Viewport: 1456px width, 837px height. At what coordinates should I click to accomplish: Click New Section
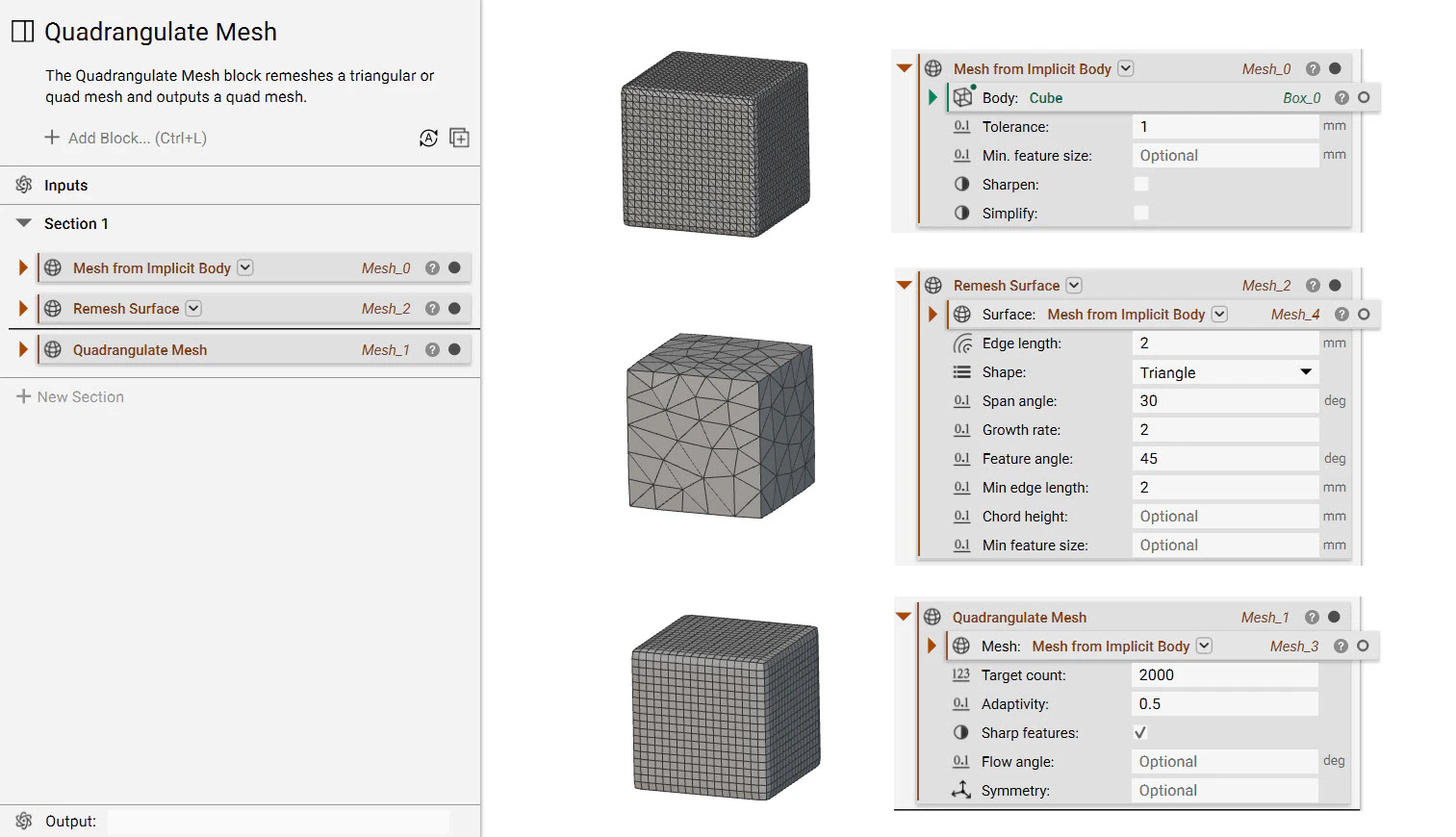tap(79, 395)
